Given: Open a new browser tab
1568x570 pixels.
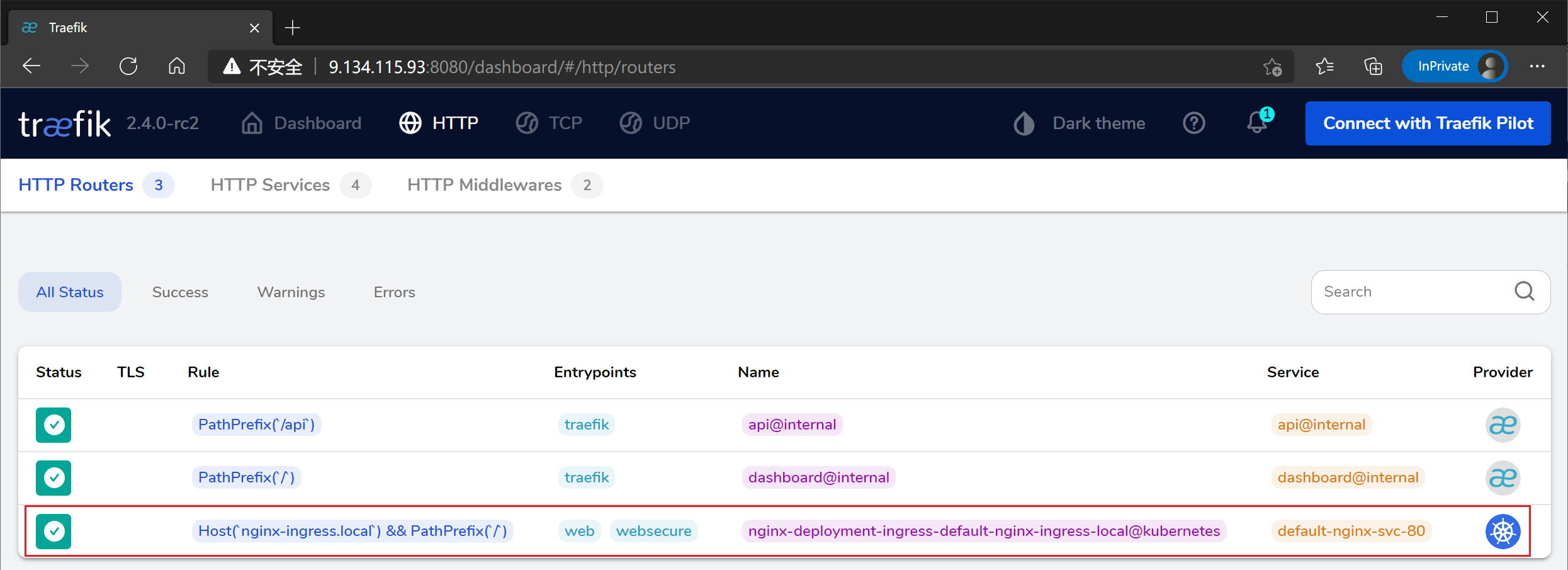Looking at the screenshot, I should pos(292,28).
